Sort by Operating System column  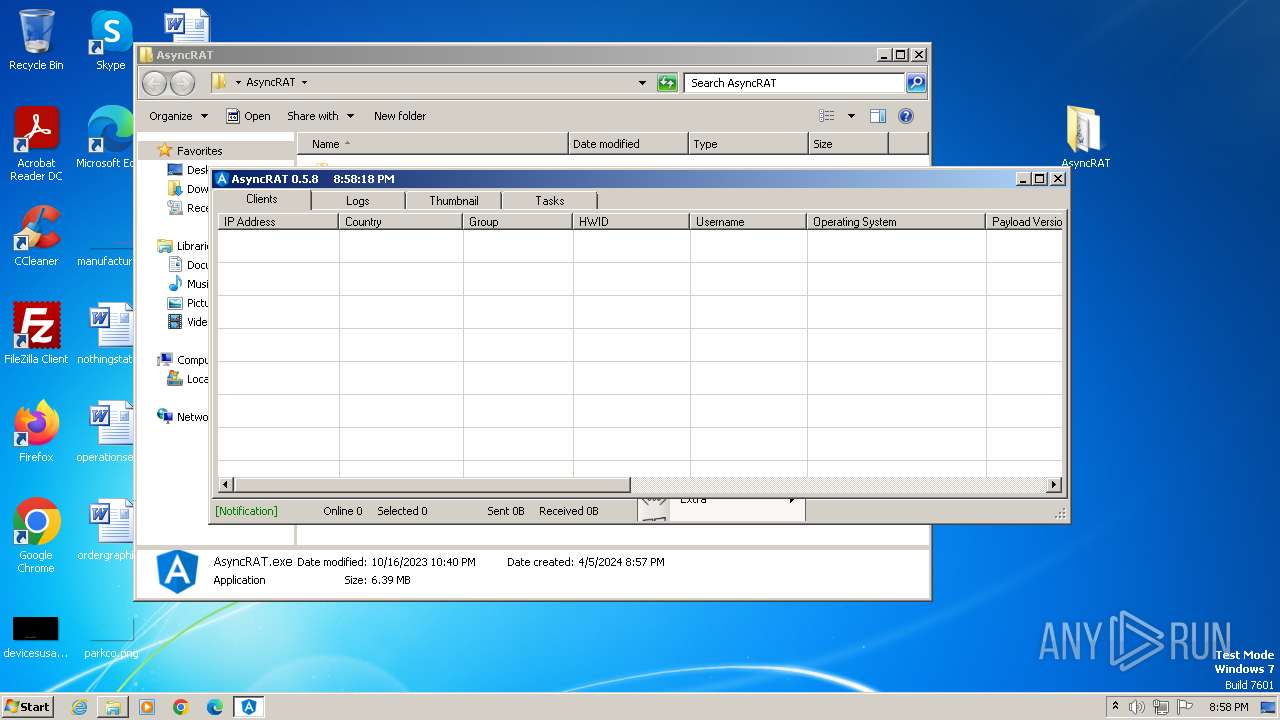click(x=896, y=222)
